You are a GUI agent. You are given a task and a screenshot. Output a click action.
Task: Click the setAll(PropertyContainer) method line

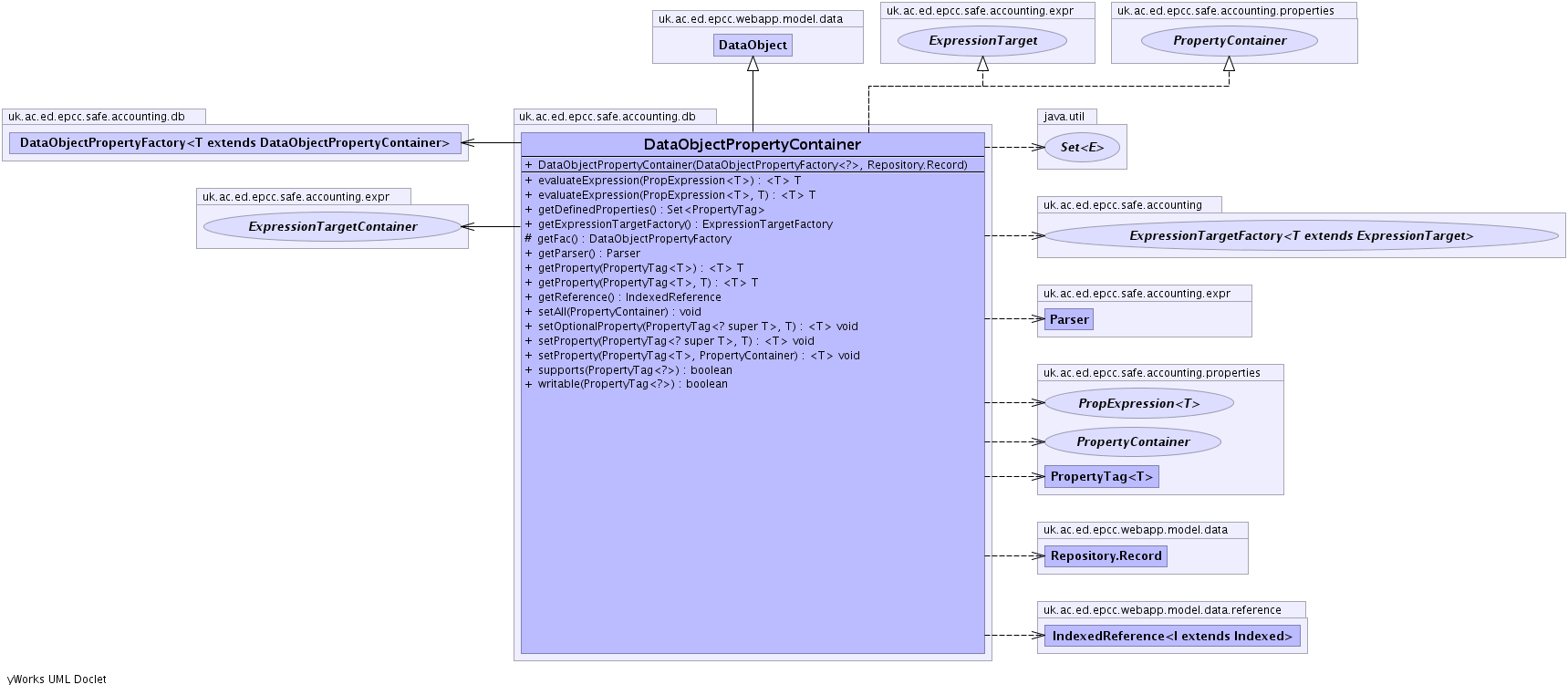point(618,312)
